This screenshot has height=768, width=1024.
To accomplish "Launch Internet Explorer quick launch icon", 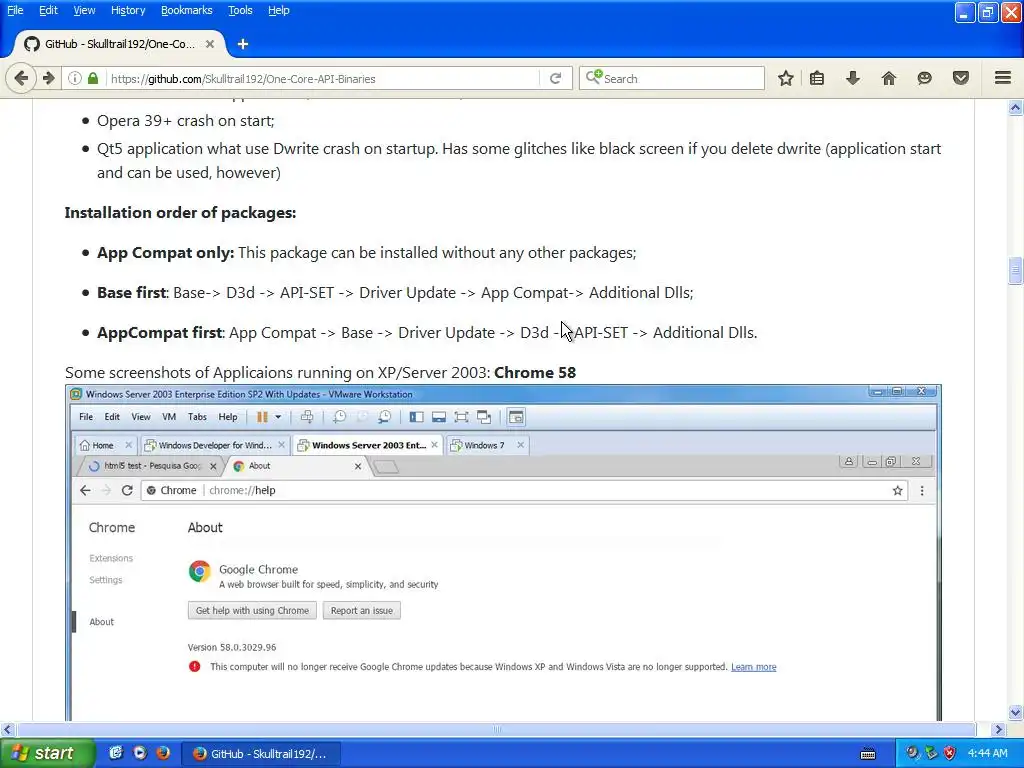I will click(116, 753).
